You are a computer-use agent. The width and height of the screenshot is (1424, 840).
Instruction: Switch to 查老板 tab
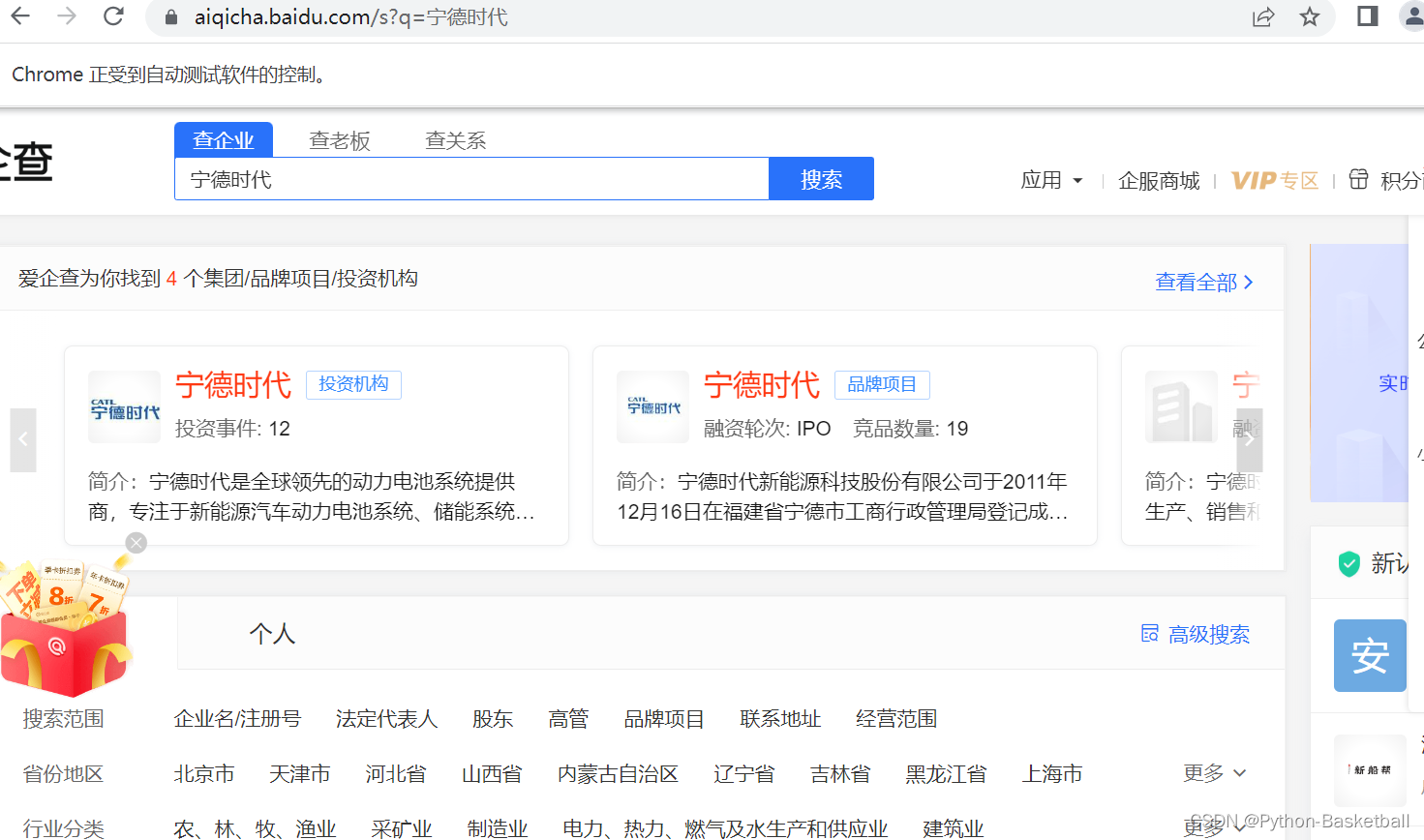click(x=340, y=140)
